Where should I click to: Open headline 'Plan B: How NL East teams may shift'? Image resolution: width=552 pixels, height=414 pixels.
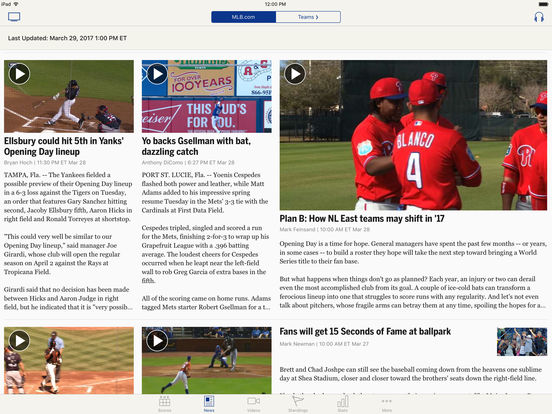click(362, 219)
